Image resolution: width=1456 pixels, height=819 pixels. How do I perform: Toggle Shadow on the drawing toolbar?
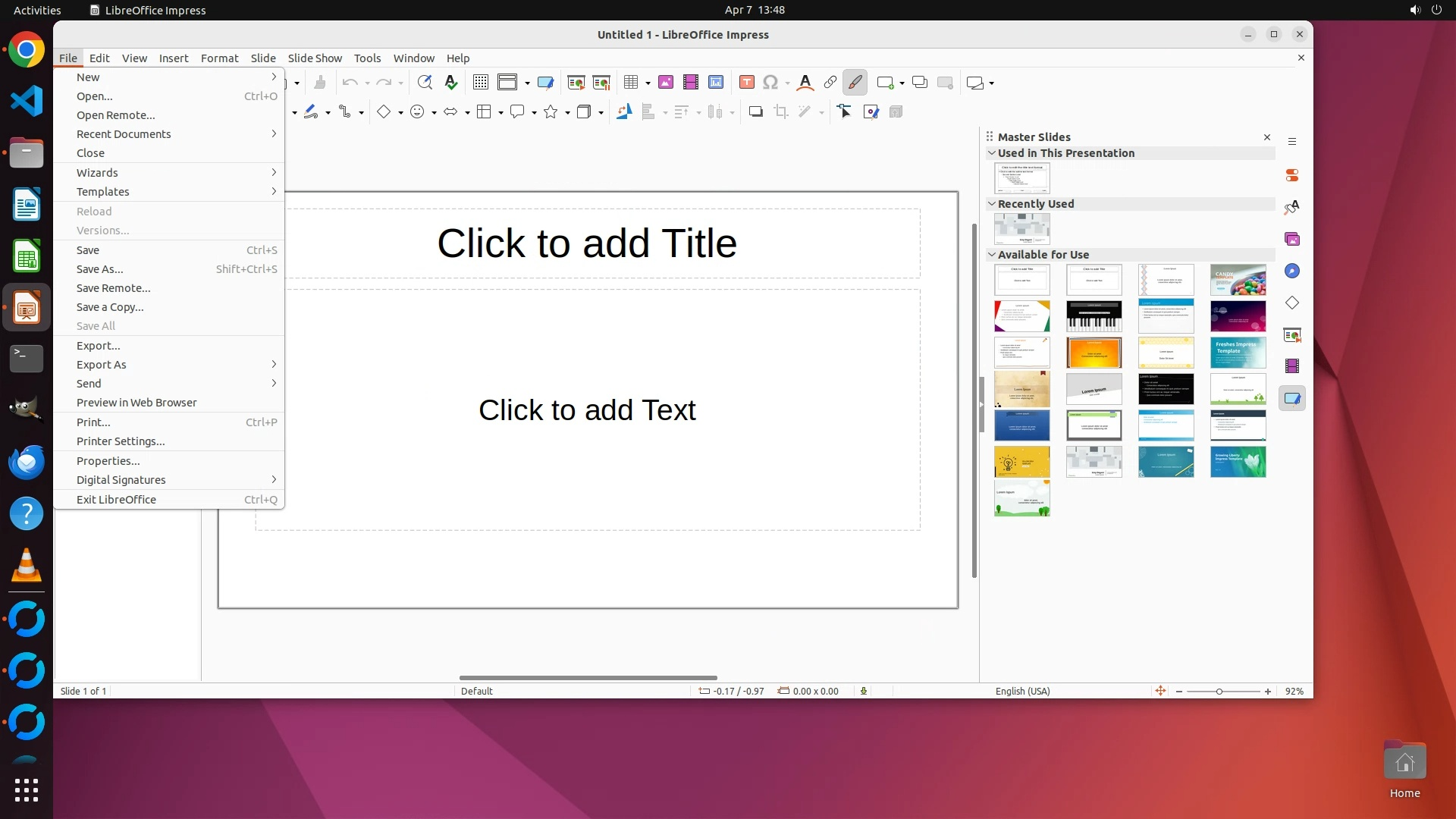pos(755,112)
